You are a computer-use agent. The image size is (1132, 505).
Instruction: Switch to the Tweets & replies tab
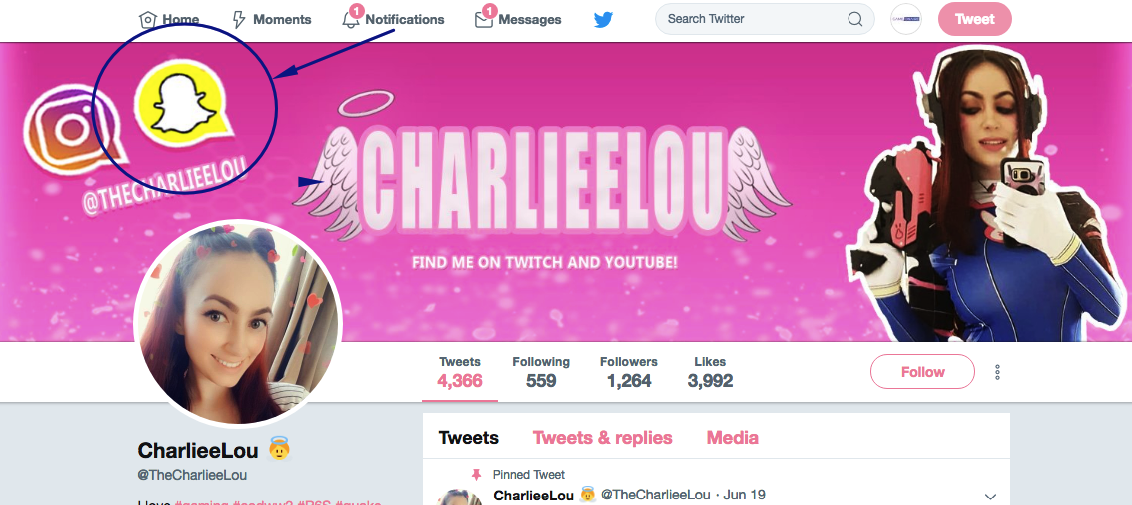pyautogui.click(x=602, y=438)
